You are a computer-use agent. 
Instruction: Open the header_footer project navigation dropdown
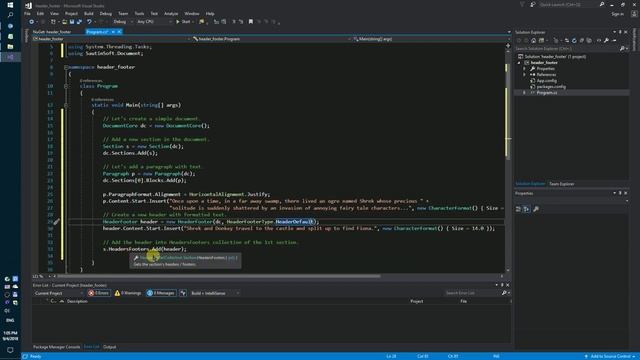pyautogui.click(x=112, y=39)
